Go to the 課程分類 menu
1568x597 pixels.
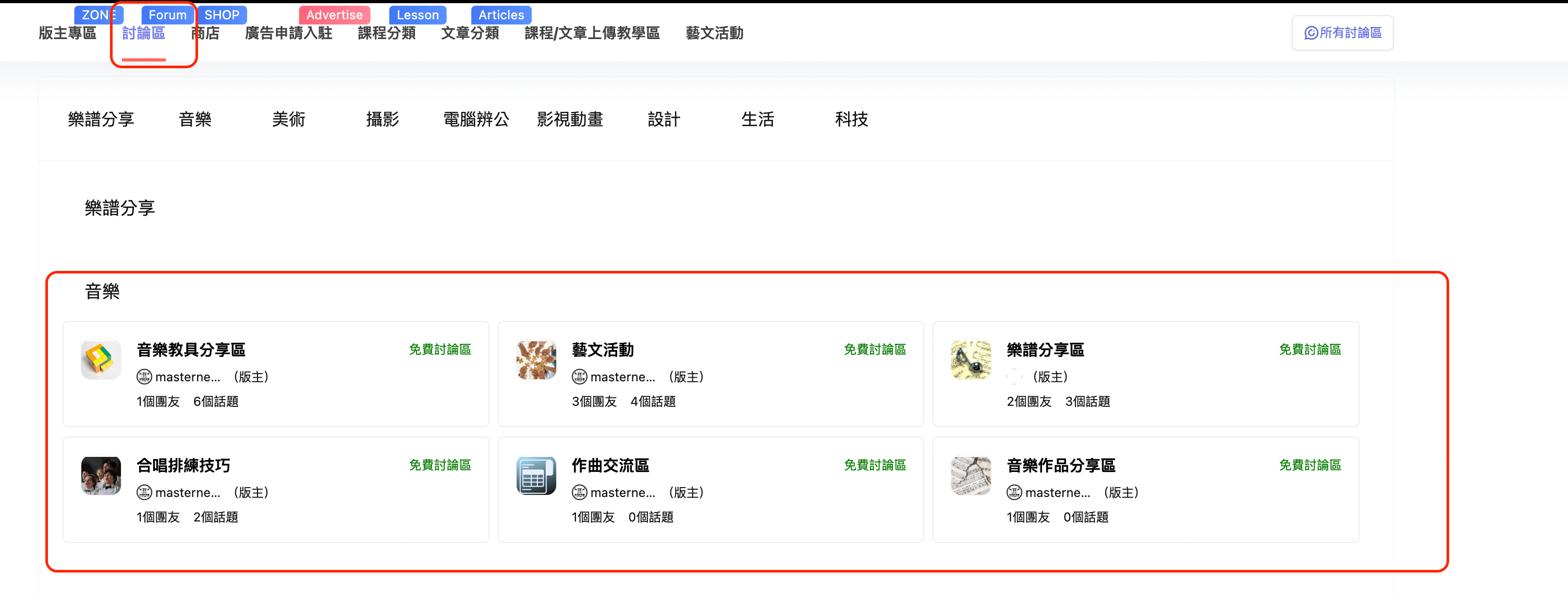386,33
